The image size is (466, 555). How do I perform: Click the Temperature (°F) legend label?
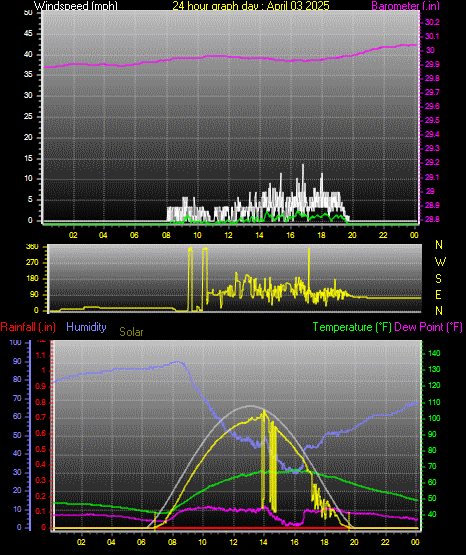352,327
